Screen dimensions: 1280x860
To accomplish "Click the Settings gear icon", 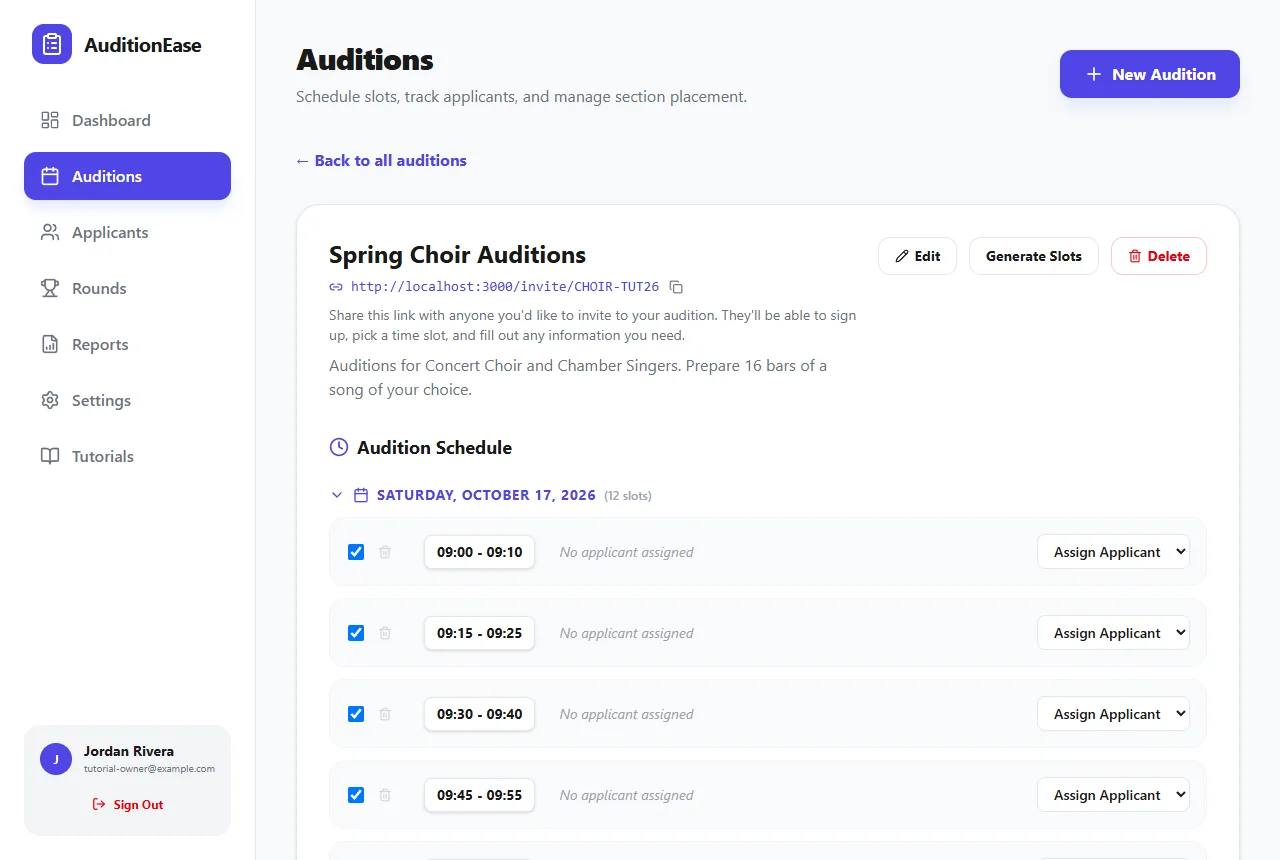I will (x=50, y=400).
